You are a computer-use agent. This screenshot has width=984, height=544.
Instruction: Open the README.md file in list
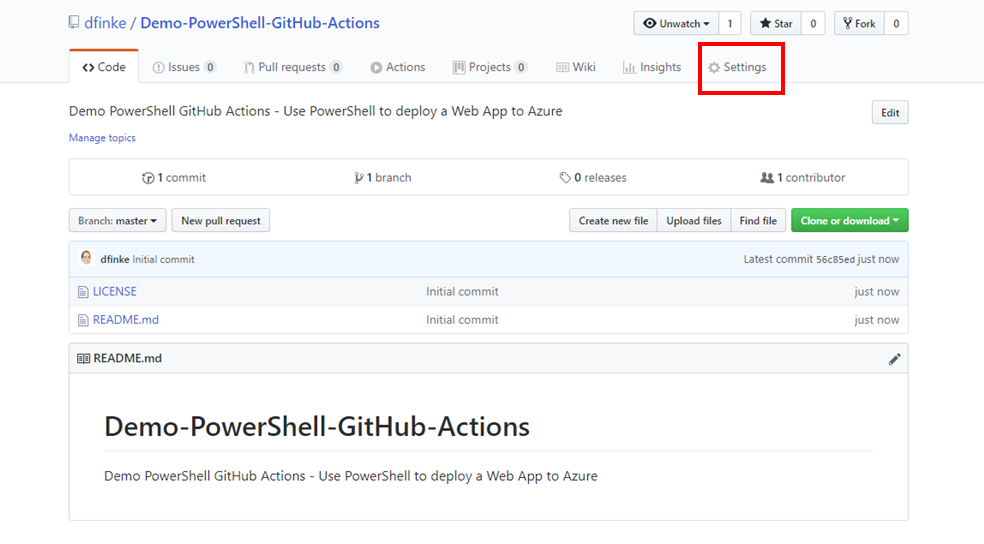point(126,319)
